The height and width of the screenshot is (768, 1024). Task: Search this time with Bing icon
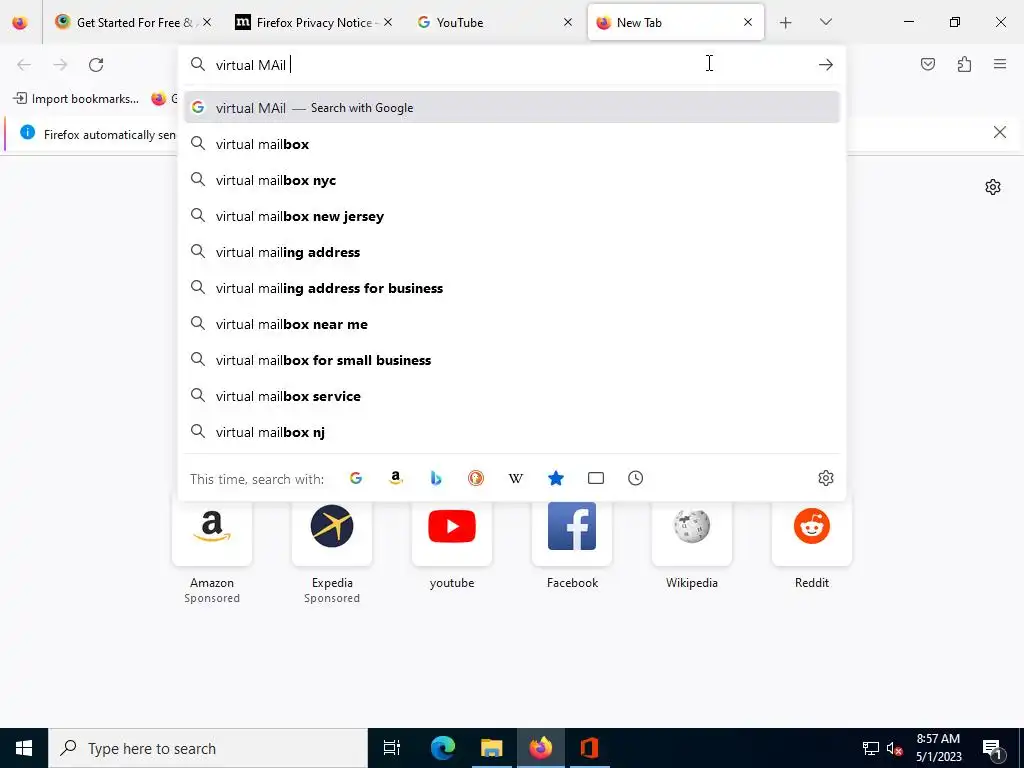(x=436, y=478)
